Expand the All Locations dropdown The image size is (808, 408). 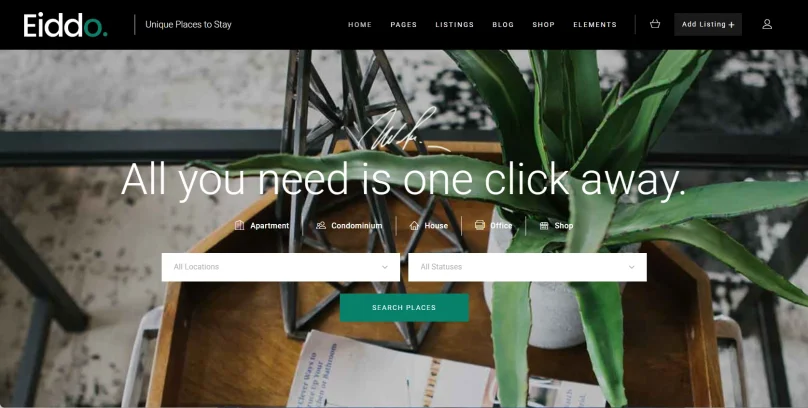(x=280, y=267)
